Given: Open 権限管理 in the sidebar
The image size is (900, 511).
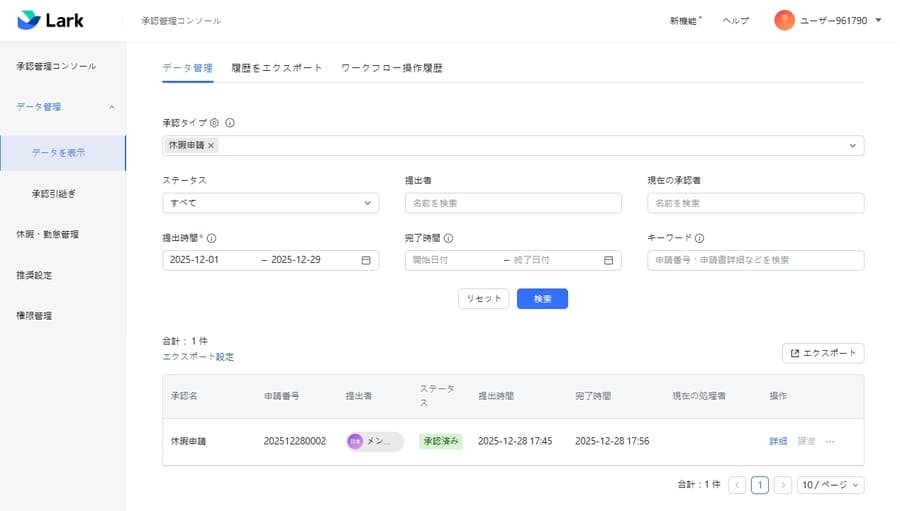Looking at the screenshot, I should 34,315.
